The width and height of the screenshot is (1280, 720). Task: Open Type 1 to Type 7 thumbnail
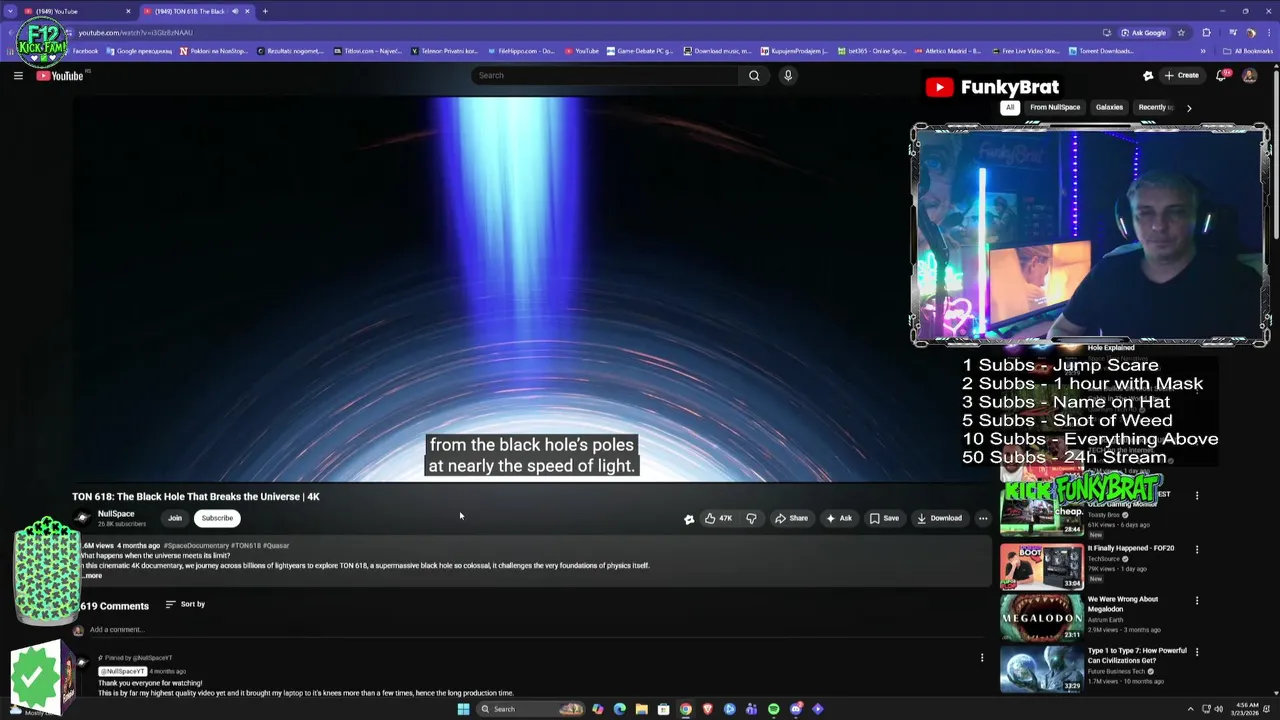pyautogui.click(x=1041, y=669)
